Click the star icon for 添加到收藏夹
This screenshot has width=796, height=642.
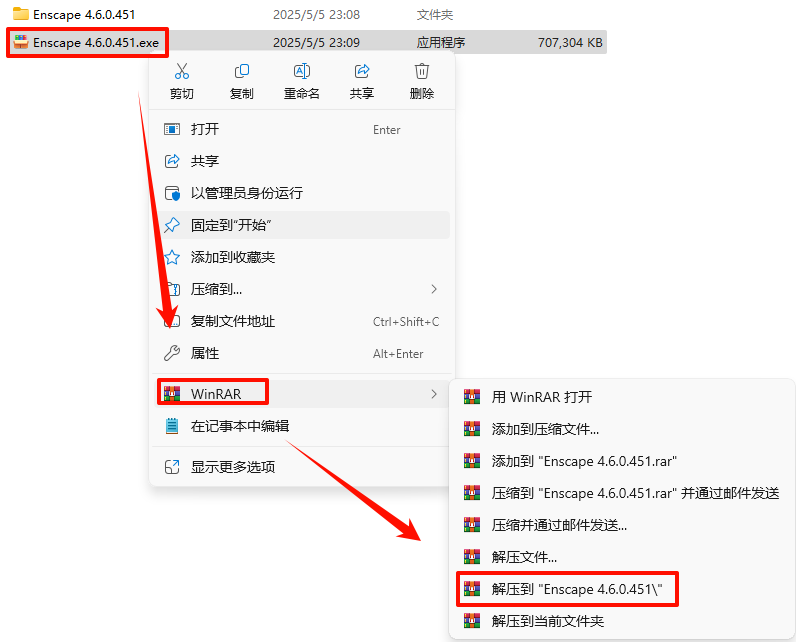(172, 257)
